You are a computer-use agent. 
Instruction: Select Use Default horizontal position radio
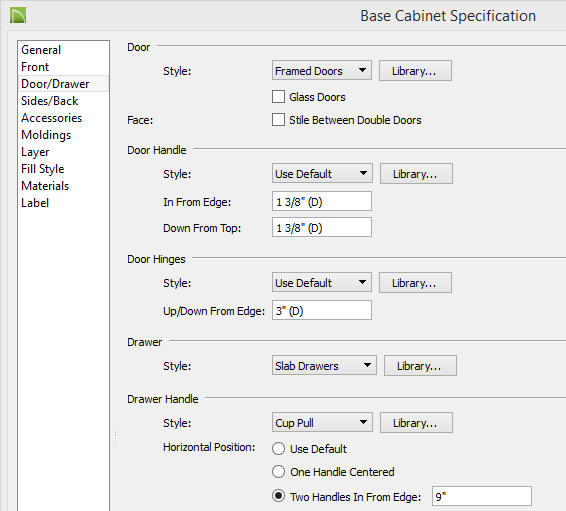pos(278,449)
